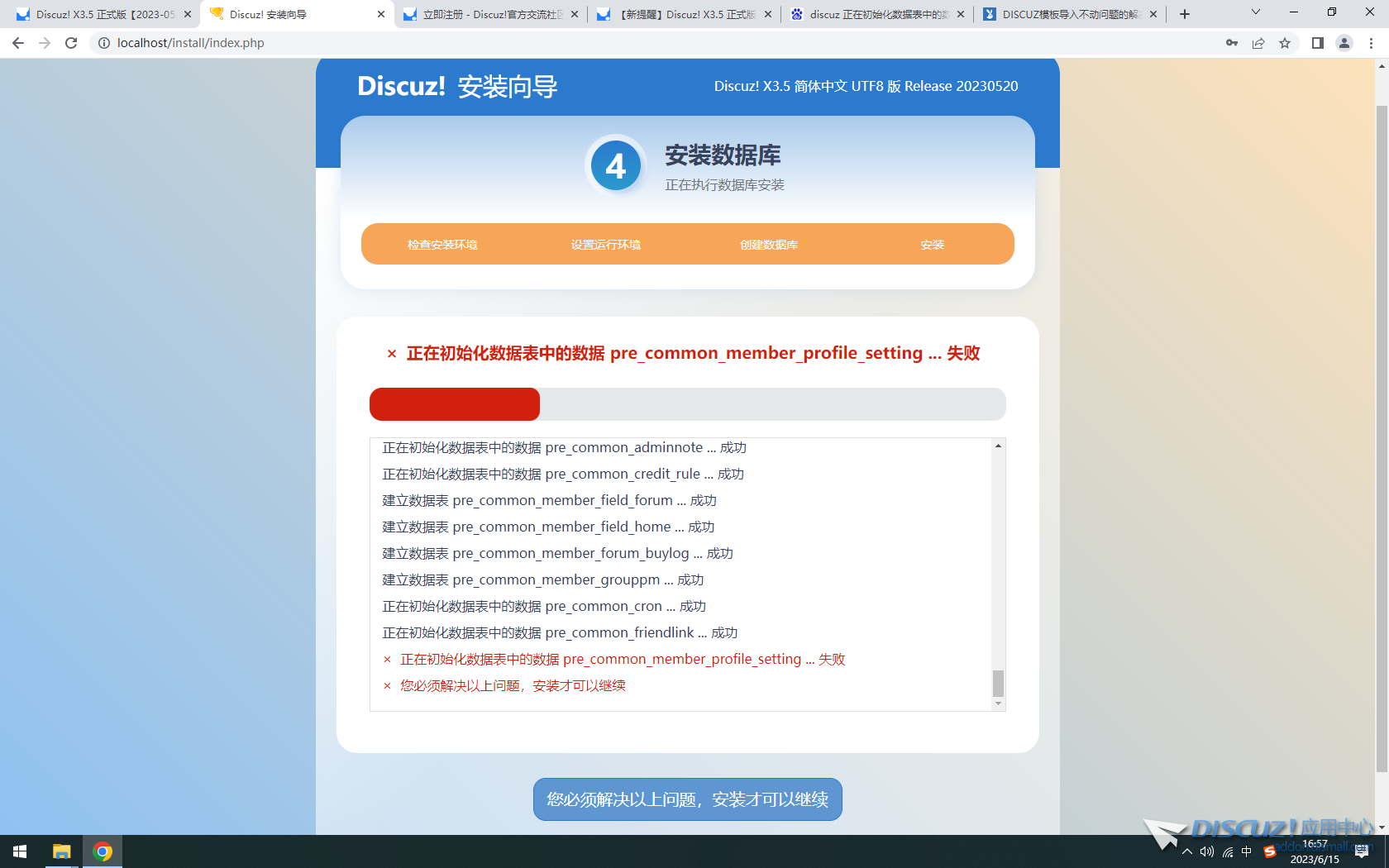Screen dimensions: 1389x868
Task: Open the taskbar clock 16:57
Action: 1315,851
